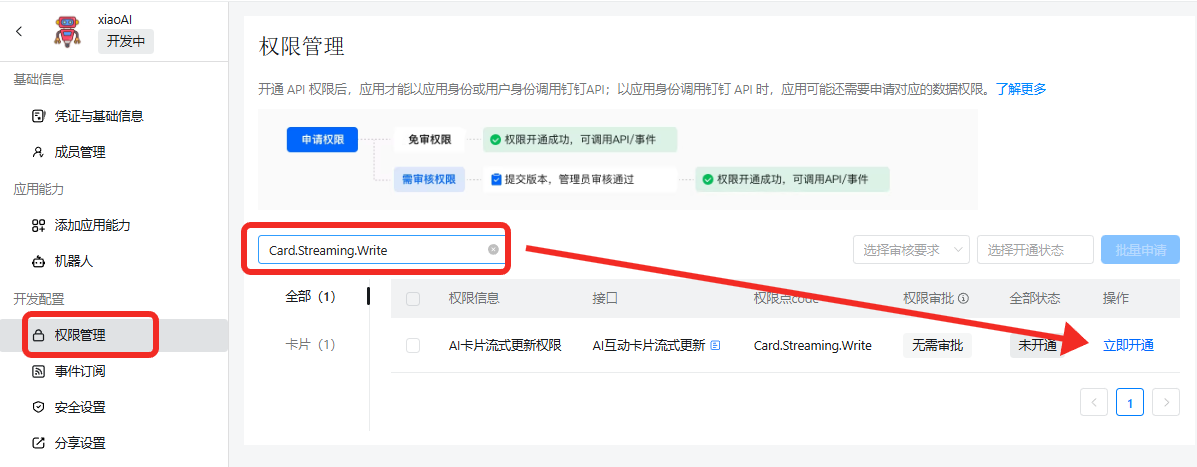Go to next page arrow in pagination
This screenshot has height=467, width=1197.
(x=1166, y=402)
